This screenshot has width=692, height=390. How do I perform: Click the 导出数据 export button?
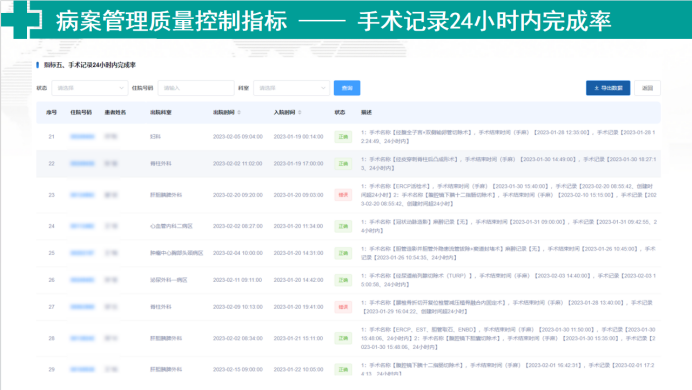click(x=608, y=88)
